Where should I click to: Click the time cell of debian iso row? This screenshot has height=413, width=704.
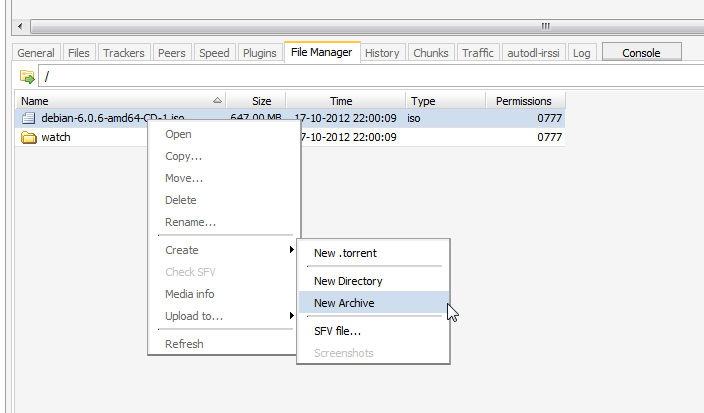[346, 119]
